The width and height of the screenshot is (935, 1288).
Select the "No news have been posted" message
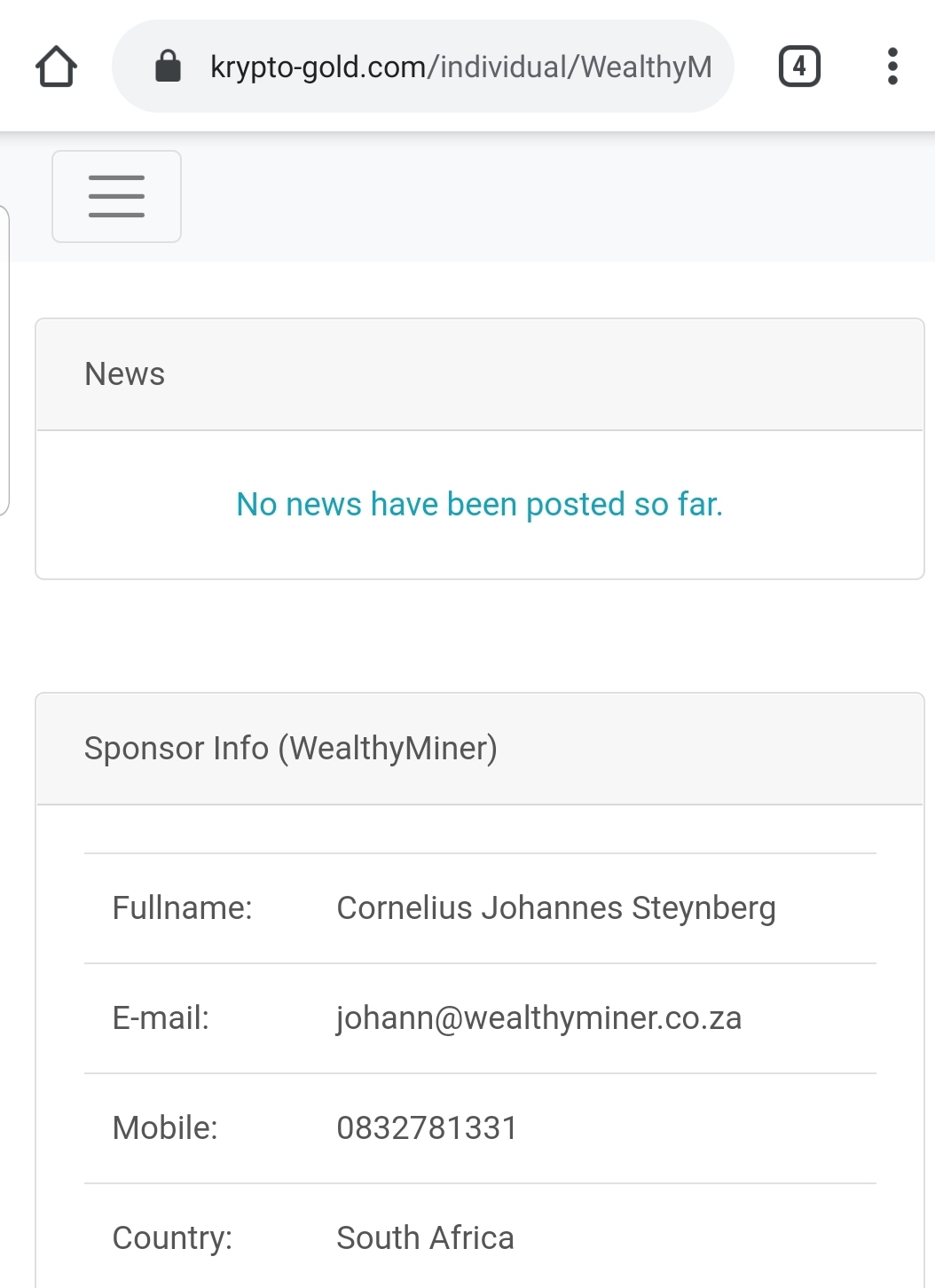[479, 504]
